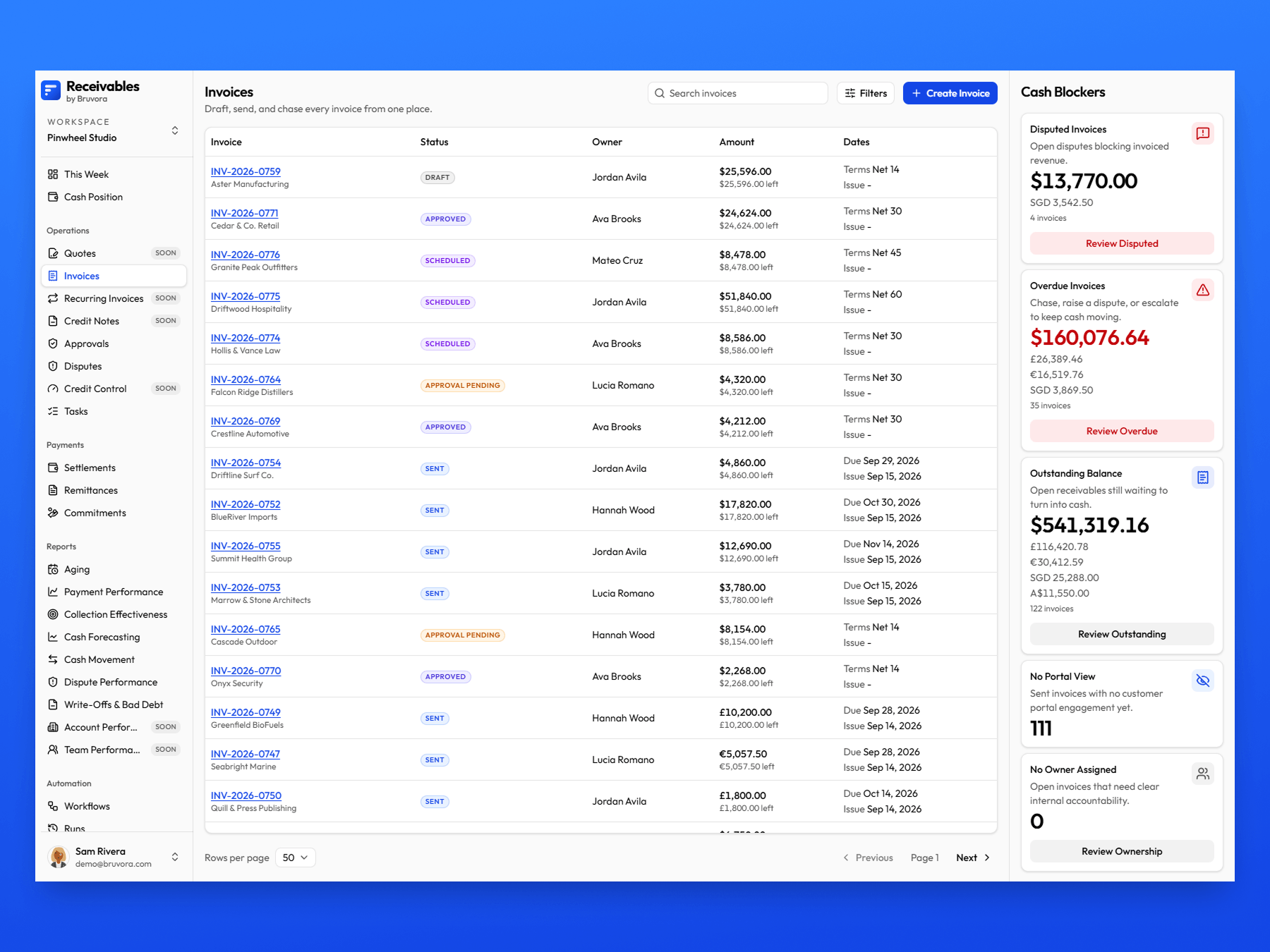Open invoice link INV-2026-0759

coord(246,171)
